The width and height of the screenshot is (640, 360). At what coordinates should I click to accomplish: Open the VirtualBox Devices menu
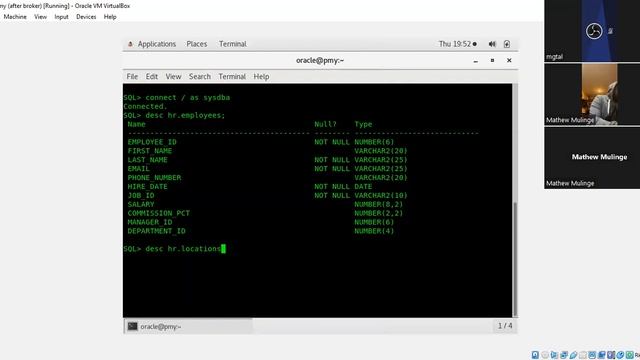pos(86,17)
